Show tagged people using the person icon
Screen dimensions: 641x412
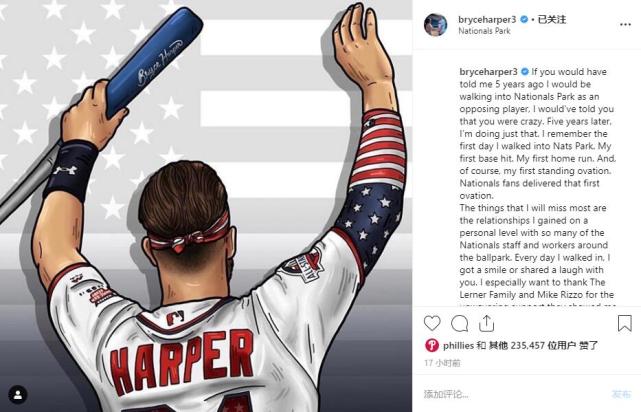tap(18, 395)
